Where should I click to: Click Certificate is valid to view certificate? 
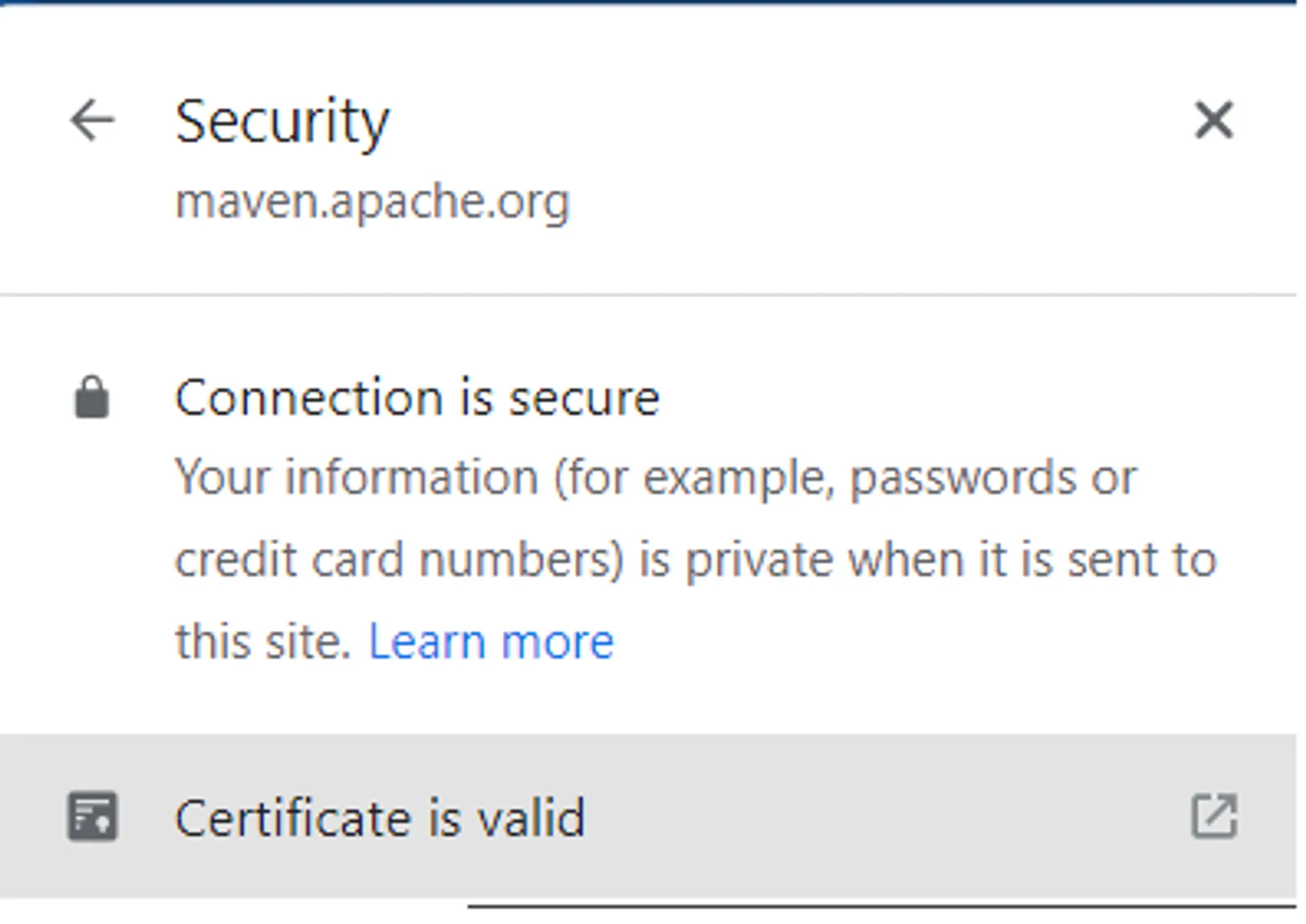click(x=381, y=819)
